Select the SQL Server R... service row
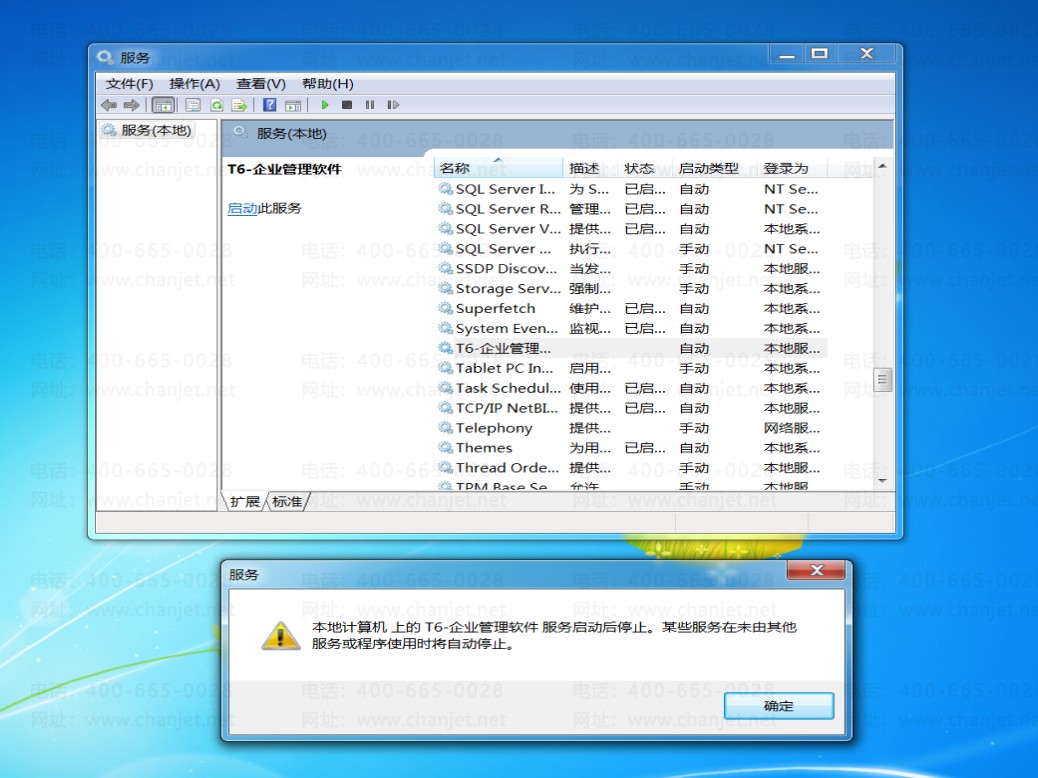Screen dimensions: 1038x778 (631, 209)
